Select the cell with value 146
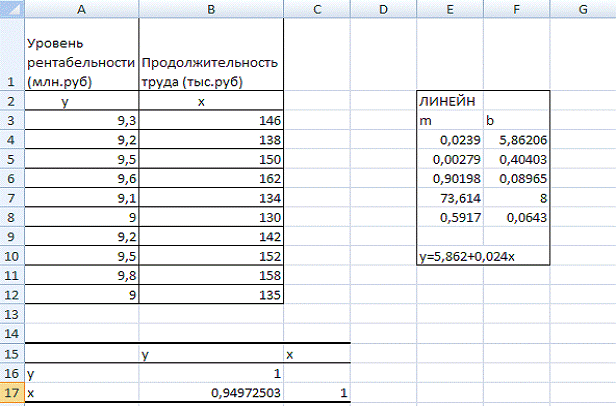The width and height of the screenshot is (616, 406). point(211,121)
